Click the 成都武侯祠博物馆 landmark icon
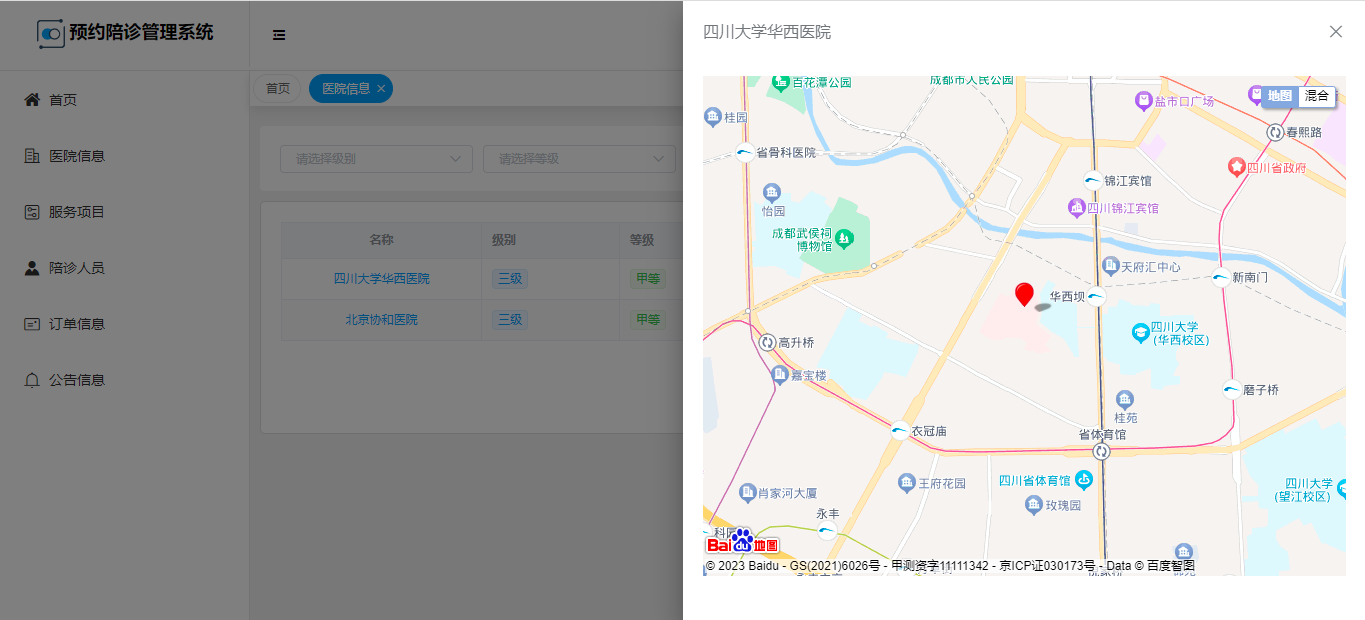This screenshot has height=620, width=1365. [844, 239]
